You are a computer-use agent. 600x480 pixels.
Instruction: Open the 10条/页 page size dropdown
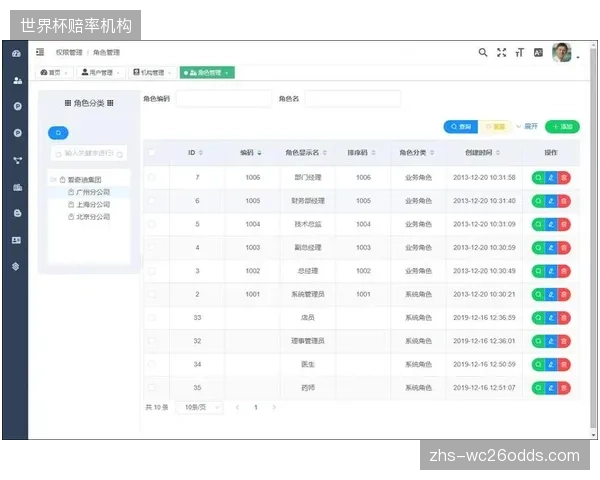(x=199, y=407)
